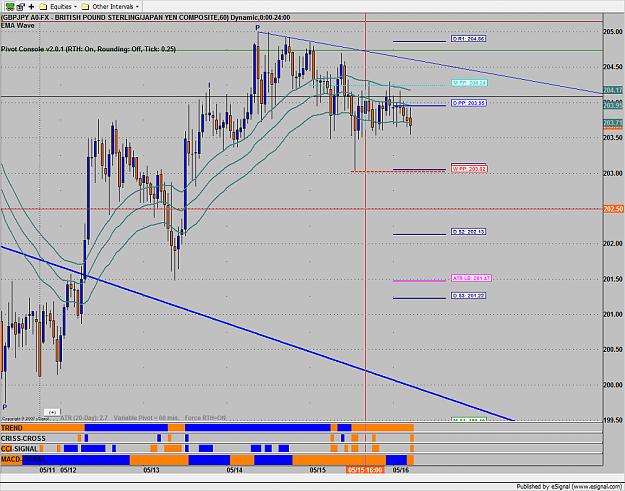Viewport: 625px width, 491px height.
Task: Click the Pivot Console v2.0.1 label
Action: (x=88, y=49)
